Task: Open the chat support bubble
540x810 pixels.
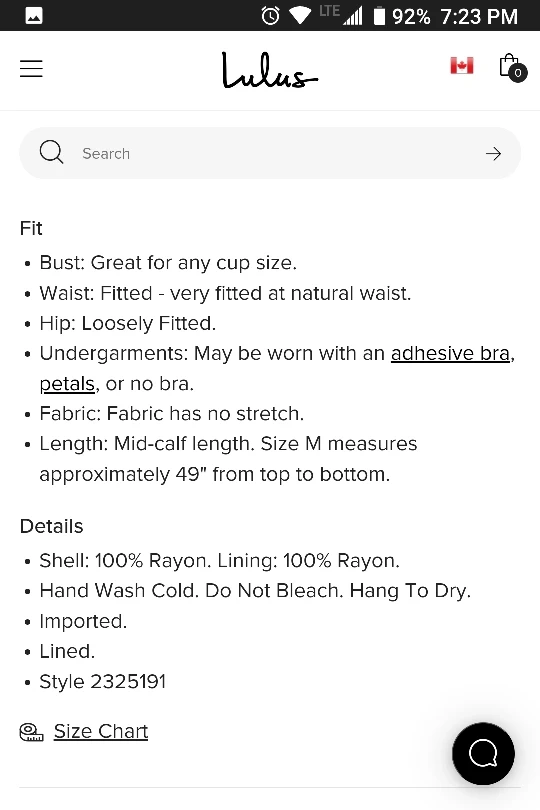Action: [x=483, y=754]
